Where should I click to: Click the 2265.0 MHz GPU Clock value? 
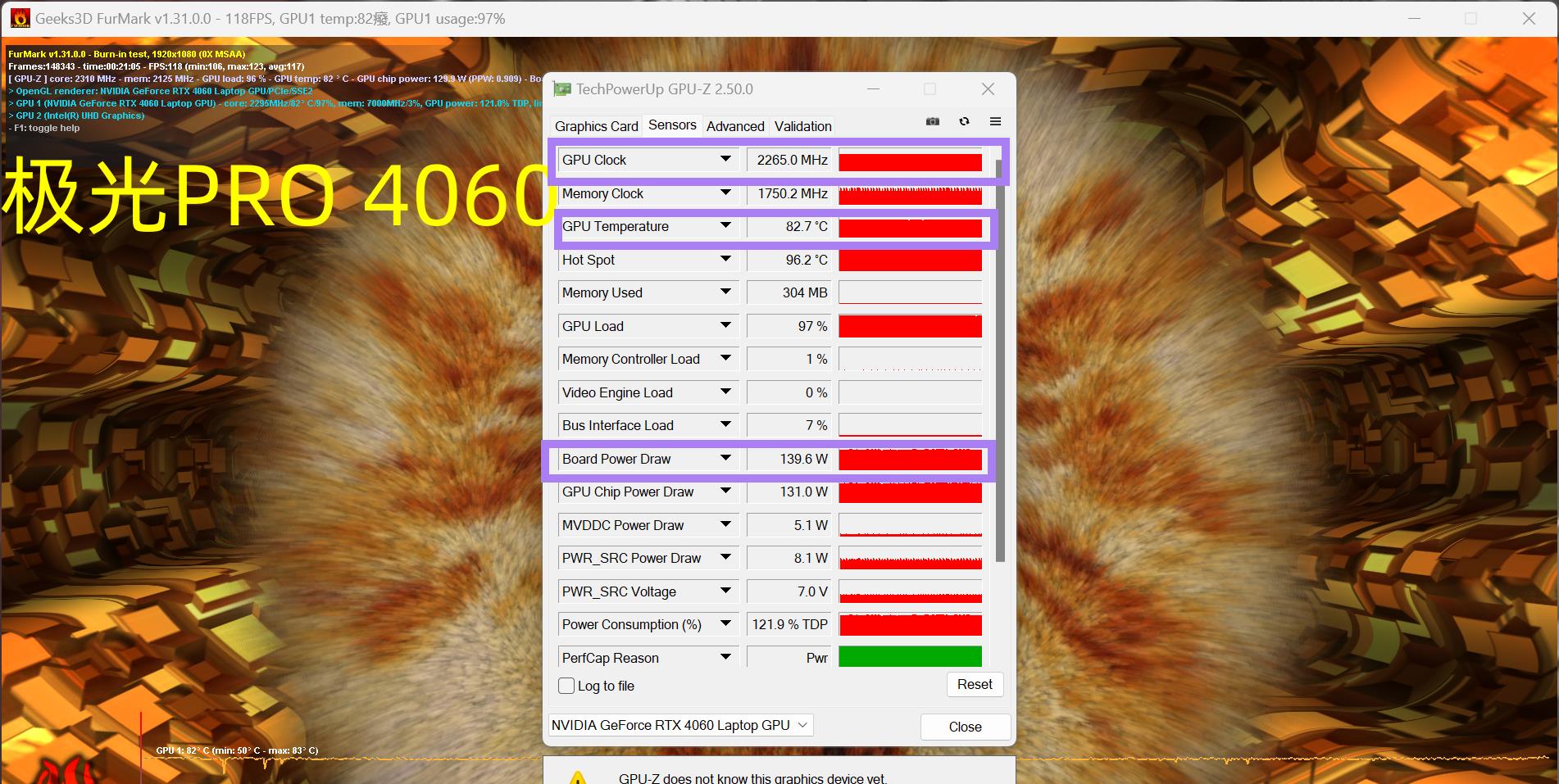click(x=789, y=160)
